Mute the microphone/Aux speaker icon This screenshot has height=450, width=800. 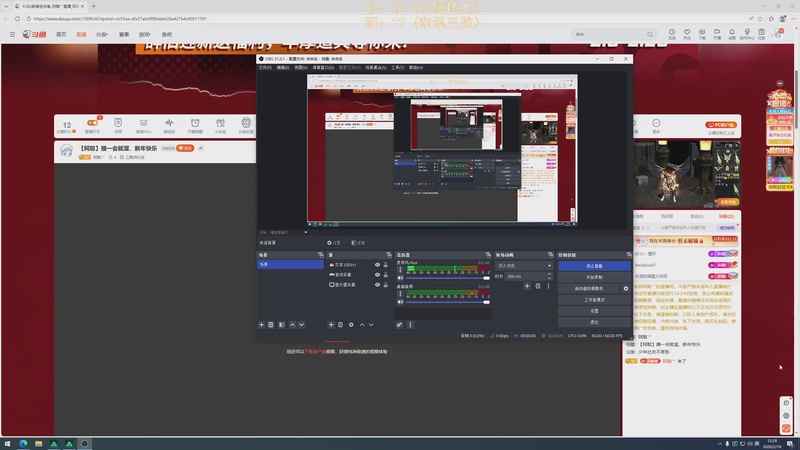(401, 278)
